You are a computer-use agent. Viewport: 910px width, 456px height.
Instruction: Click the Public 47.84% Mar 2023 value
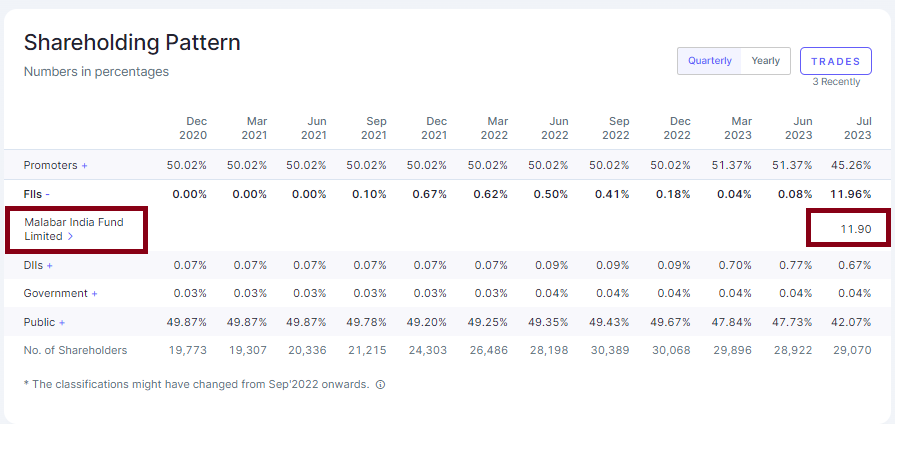point(731,323)
